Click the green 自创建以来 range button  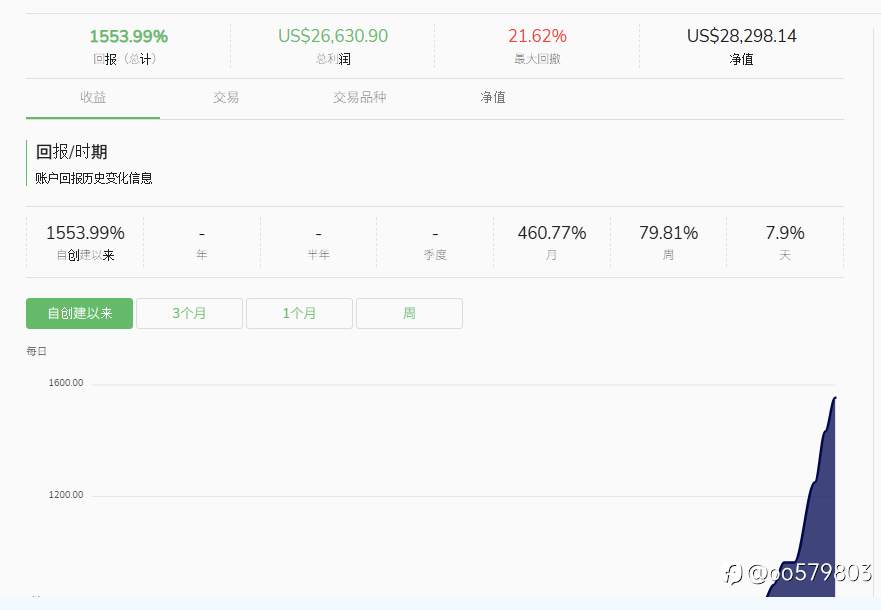click(79, 313)
